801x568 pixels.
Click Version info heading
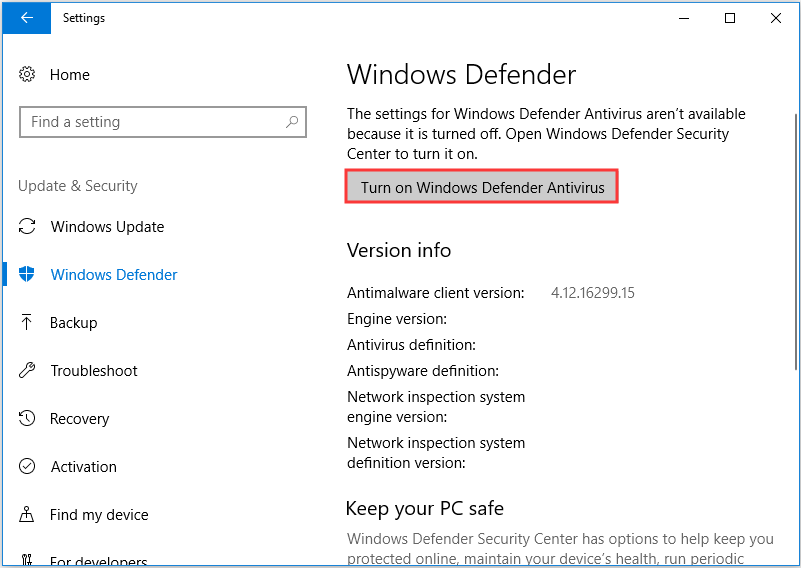[x=399, y=250]
